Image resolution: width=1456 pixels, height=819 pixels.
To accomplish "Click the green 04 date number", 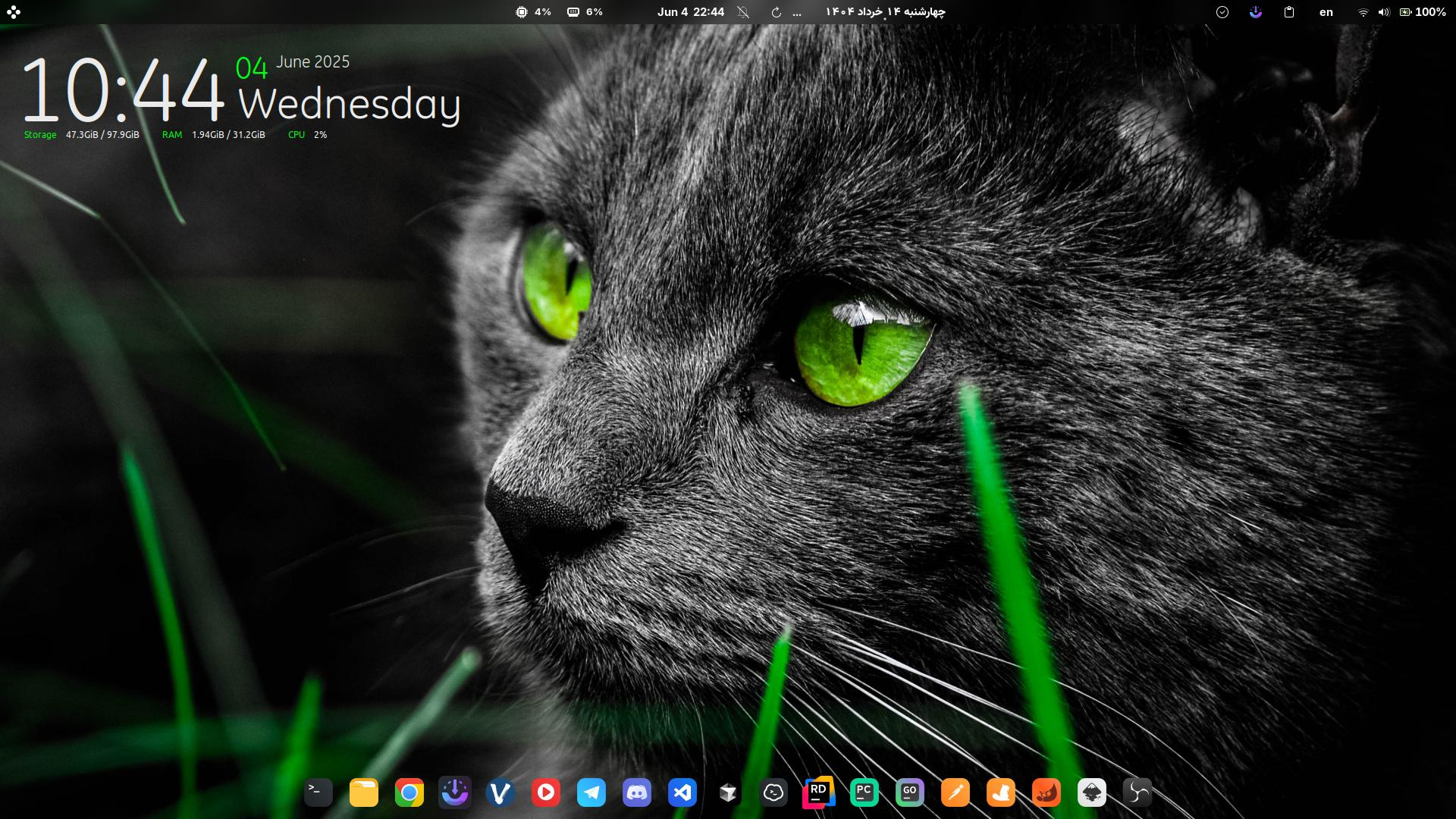I will (251, 68).
